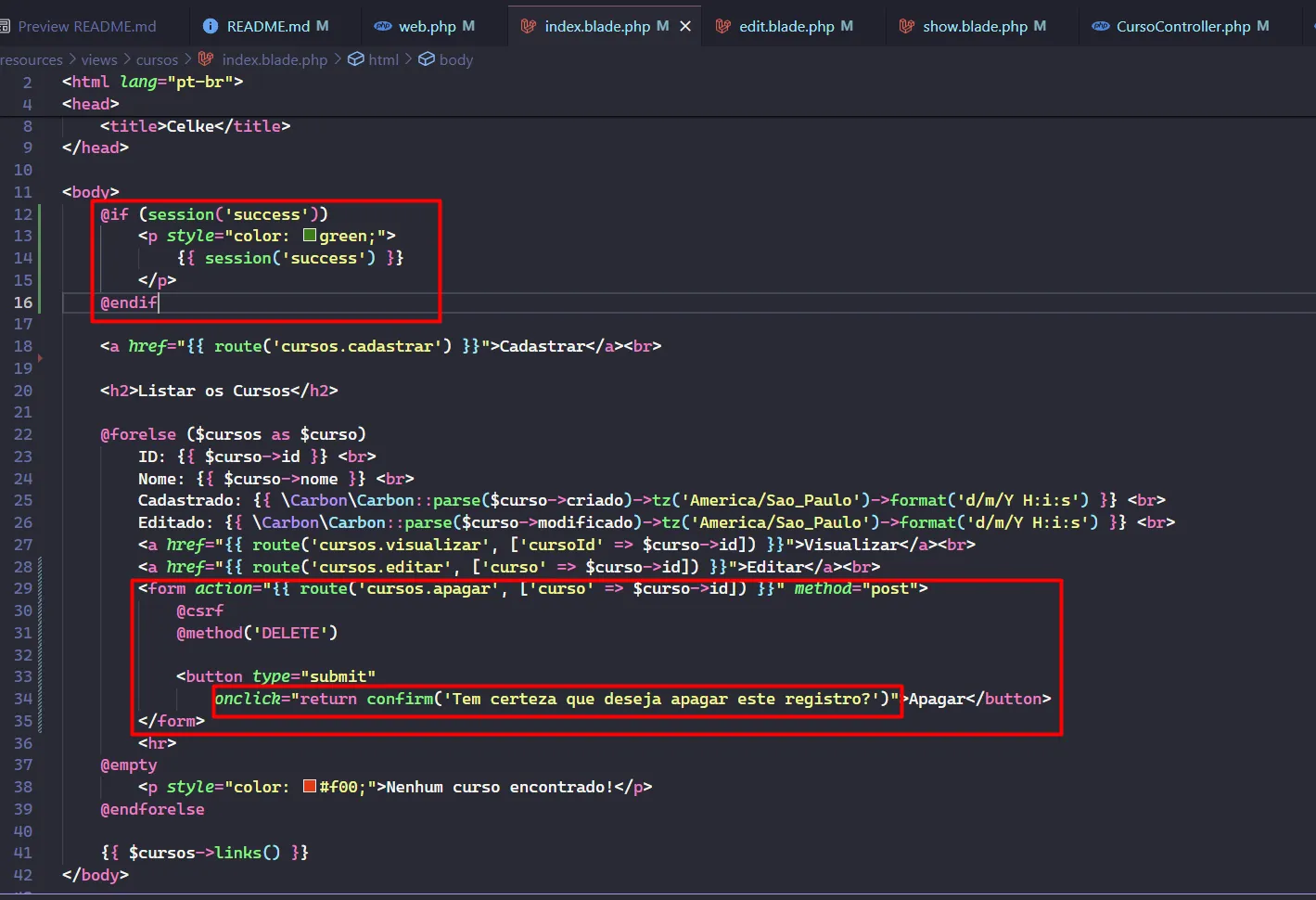
Task: Click the Preview README.md tab icon
Action: pyautogui.click(x=5, y=26)
